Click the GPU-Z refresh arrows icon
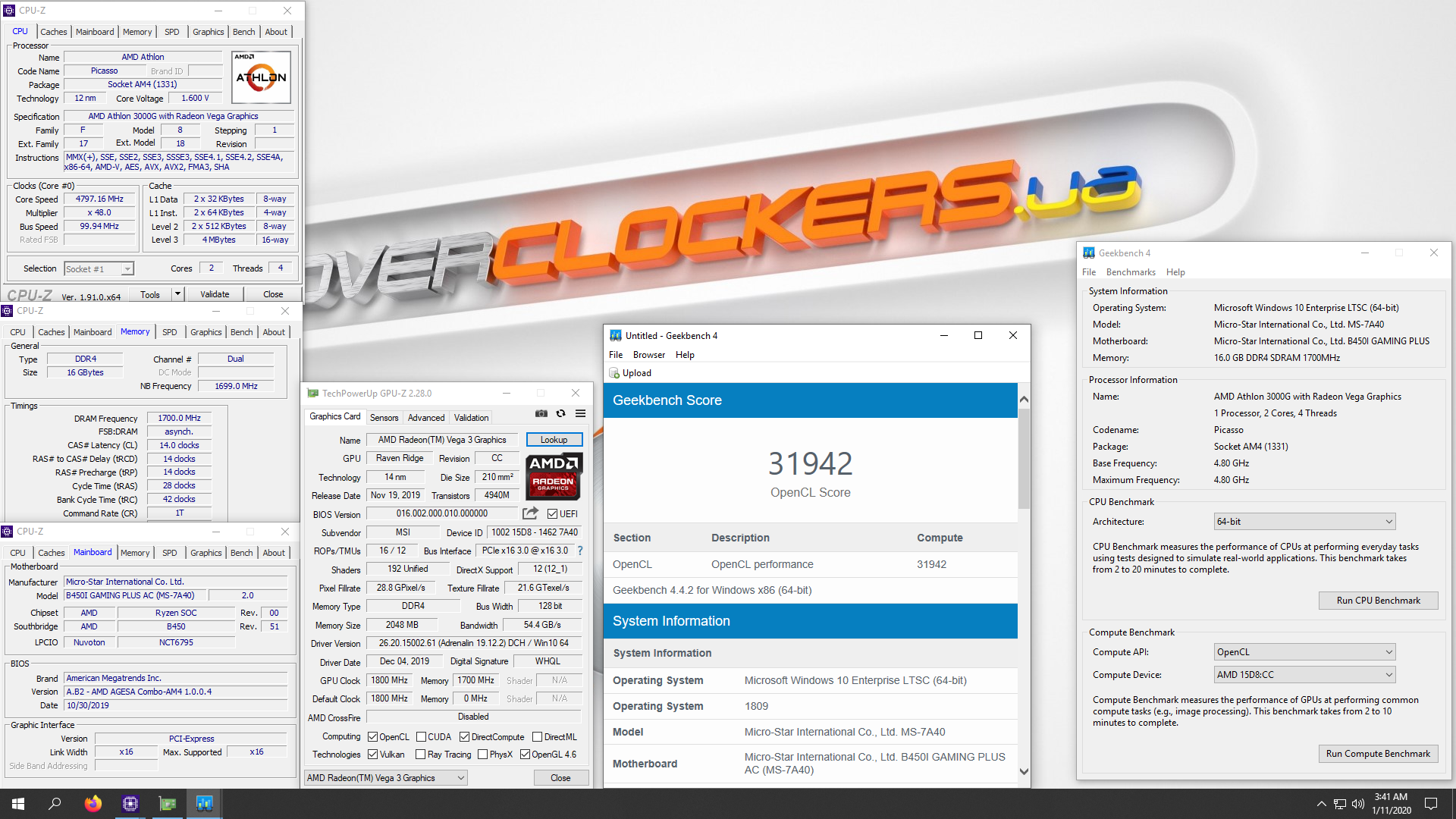Image resolution: width=1456 pixels, height=819 pixels. click(x=560, y=414)
